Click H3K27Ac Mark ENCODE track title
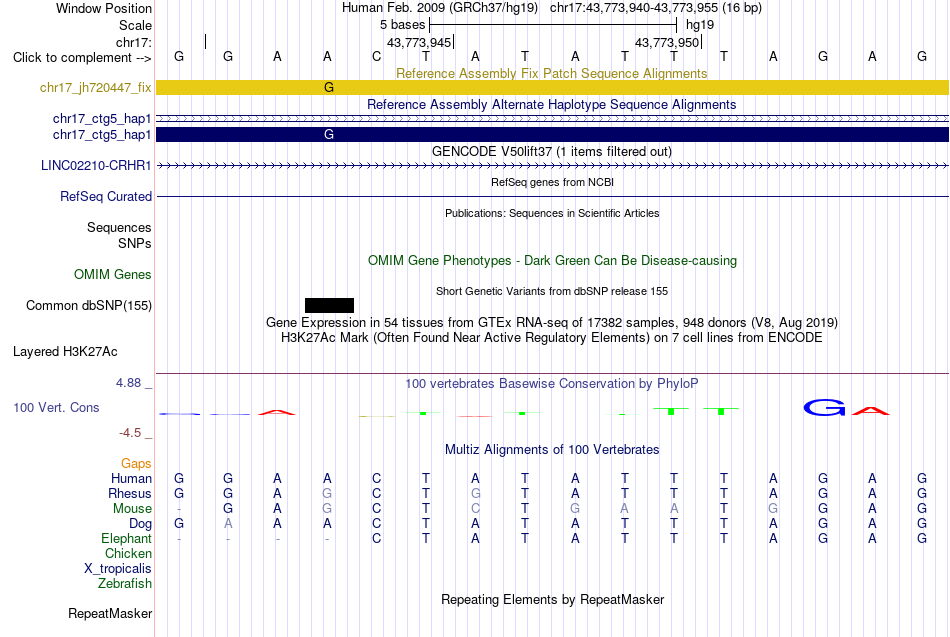This screenshot has width=950, height=637. coord(552,338)
